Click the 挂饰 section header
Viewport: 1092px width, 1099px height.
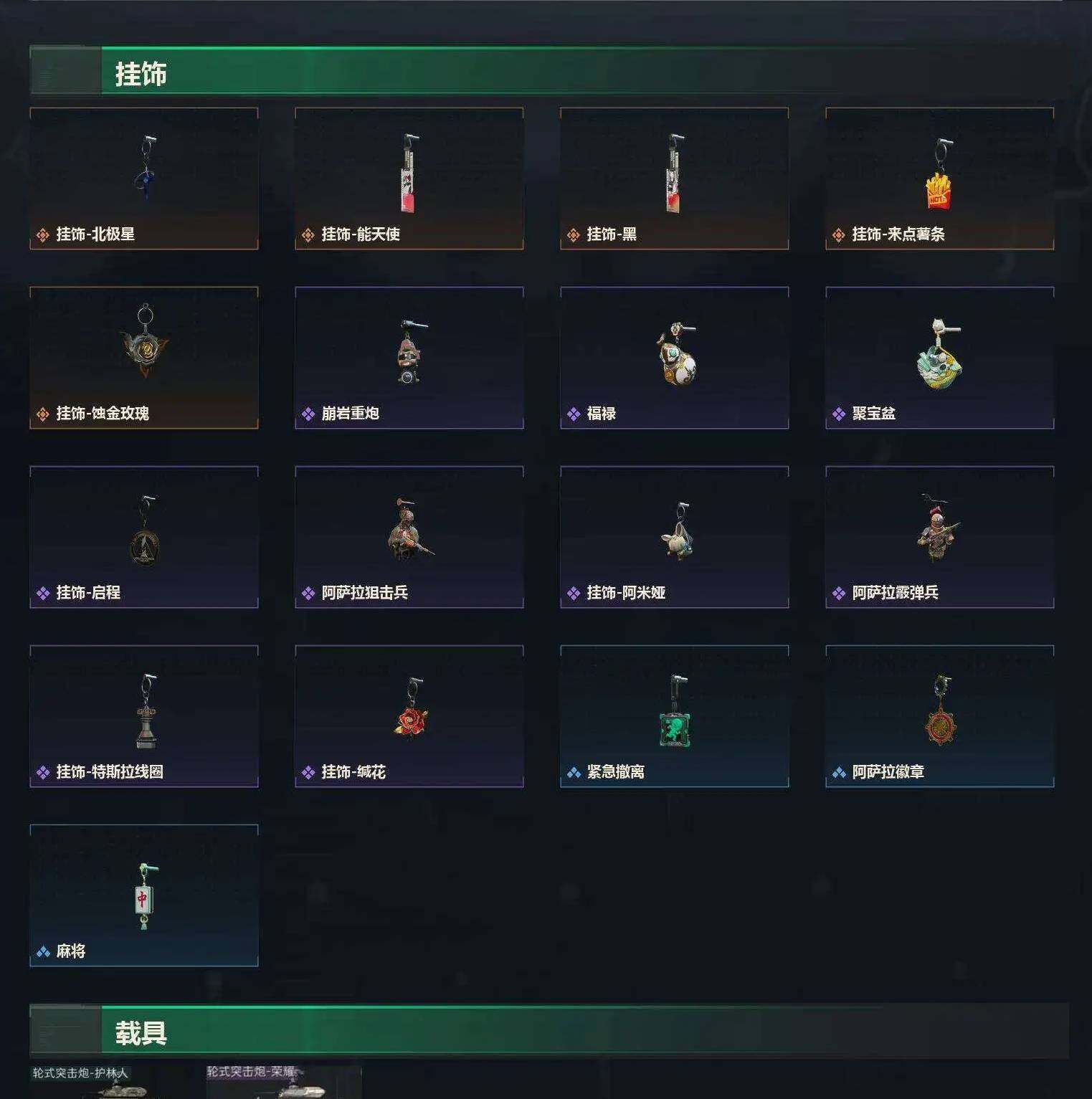tap(141, 74)
